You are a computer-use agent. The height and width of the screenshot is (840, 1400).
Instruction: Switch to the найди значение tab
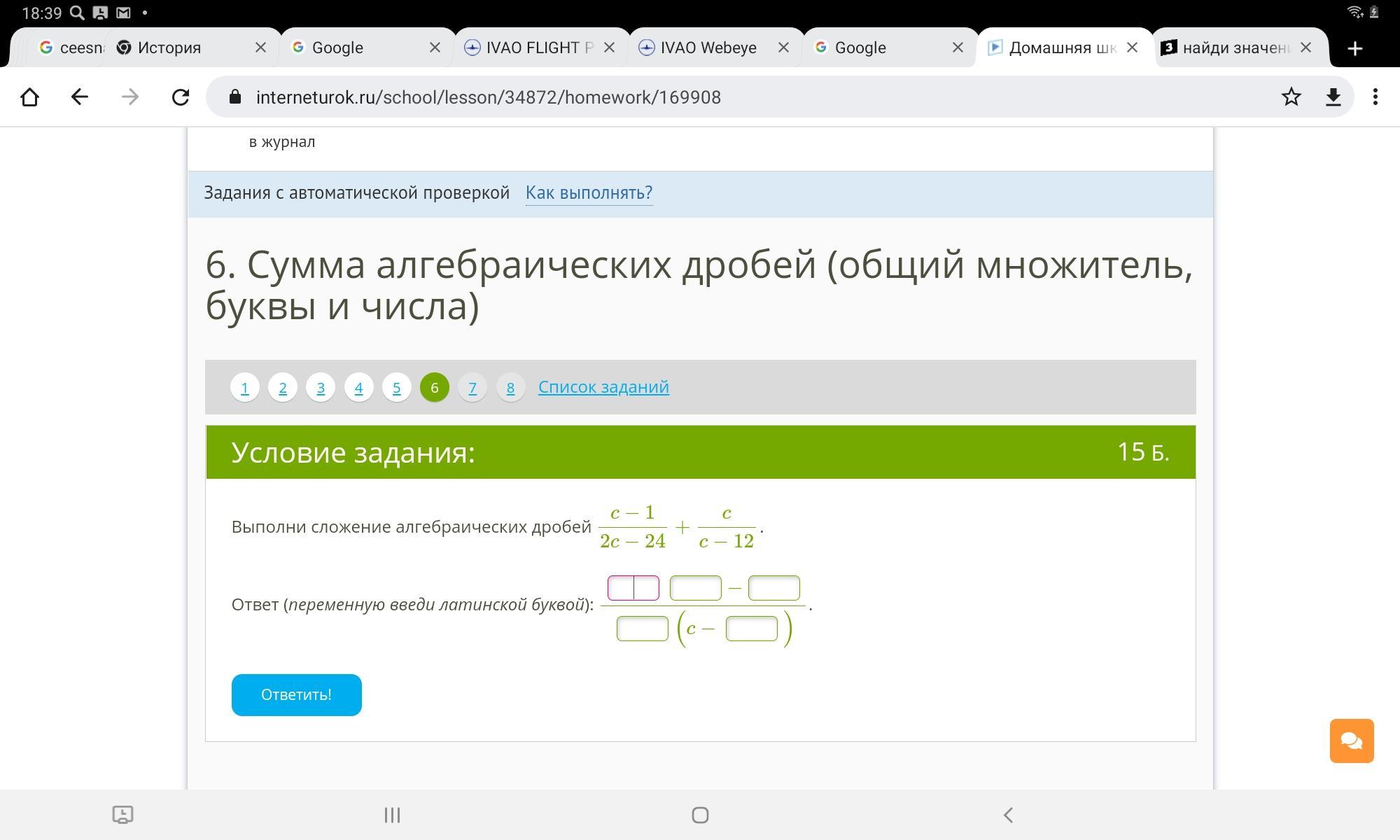pyautogui.click(x=1235, y=48)
